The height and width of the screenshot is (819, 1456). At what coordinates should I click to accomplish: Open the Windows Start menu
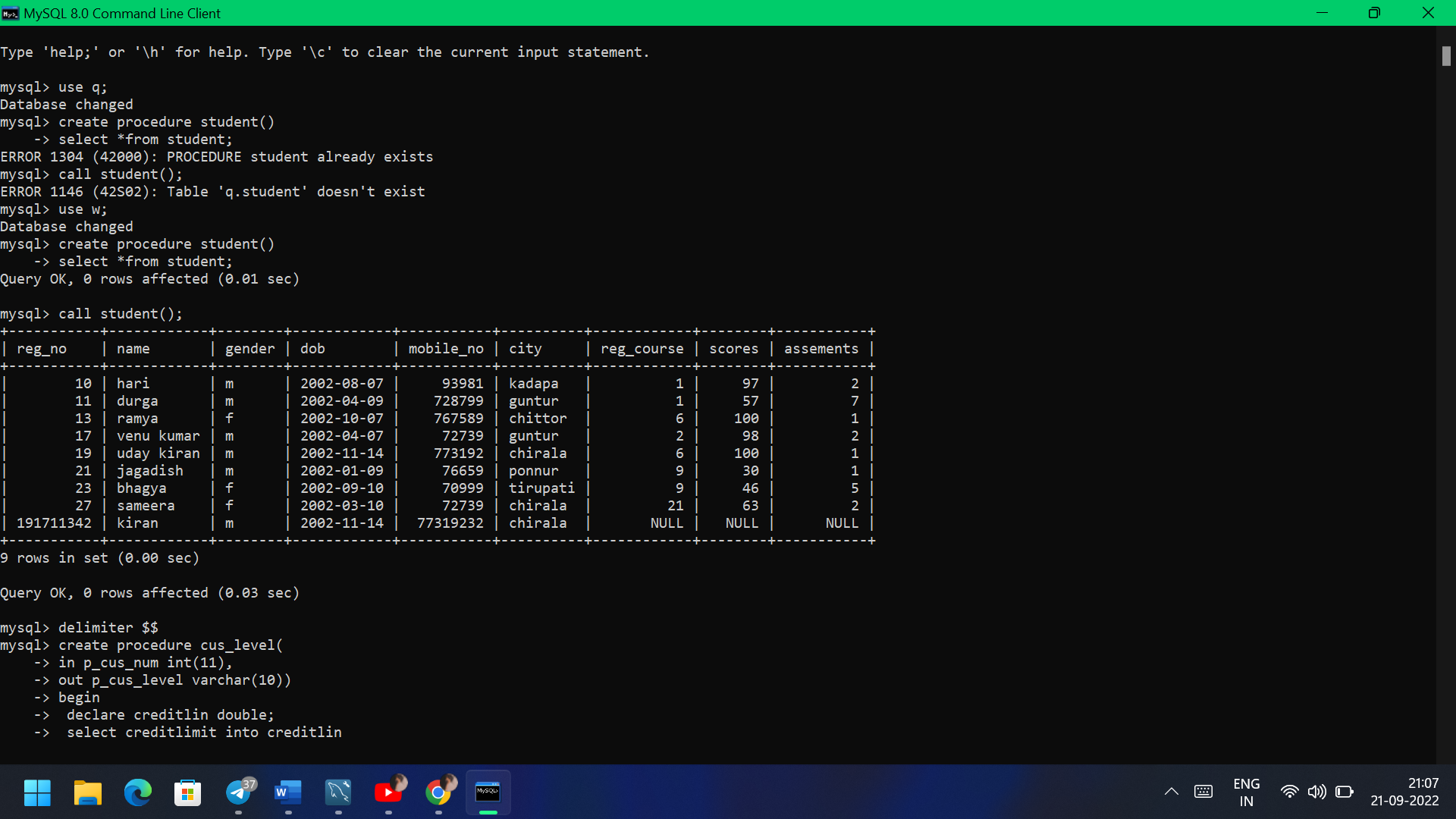36,792
